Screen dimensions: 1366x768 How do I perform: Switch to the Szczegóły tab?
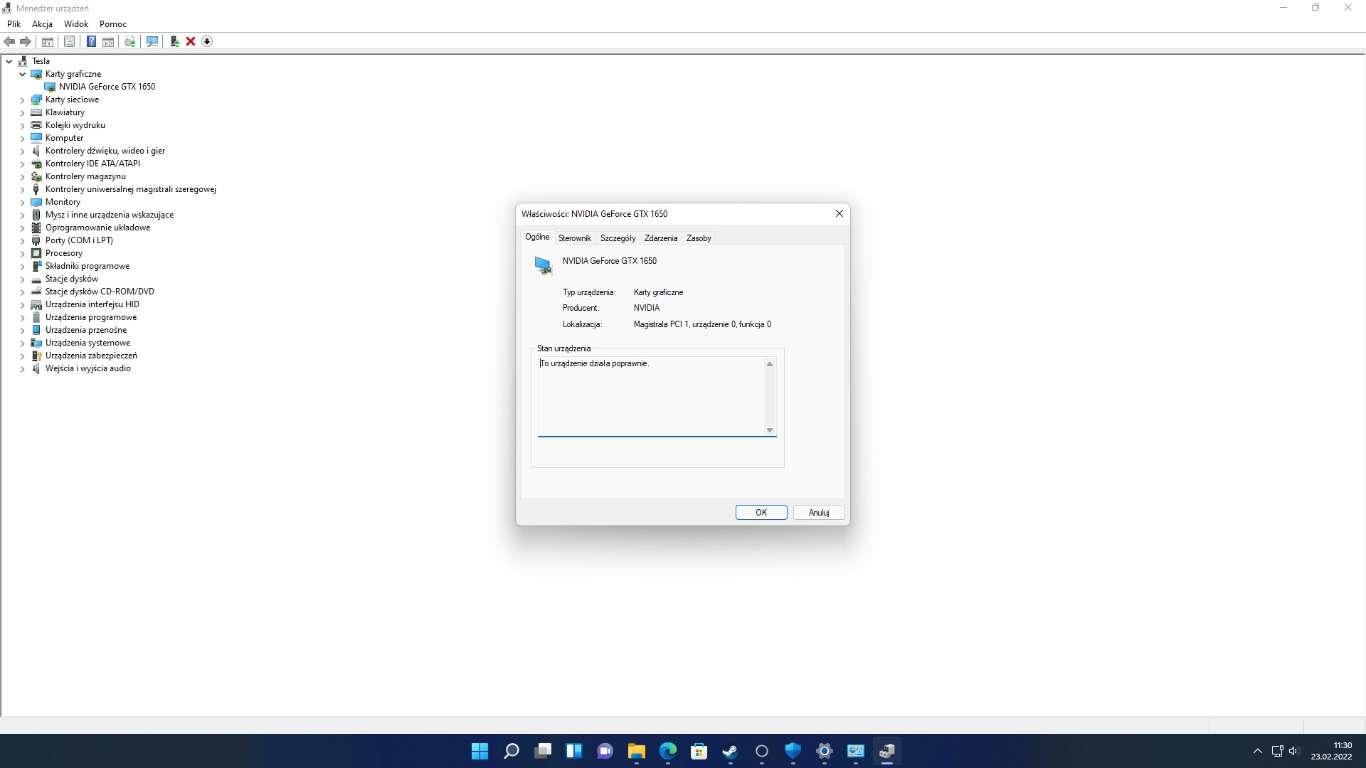618,238
